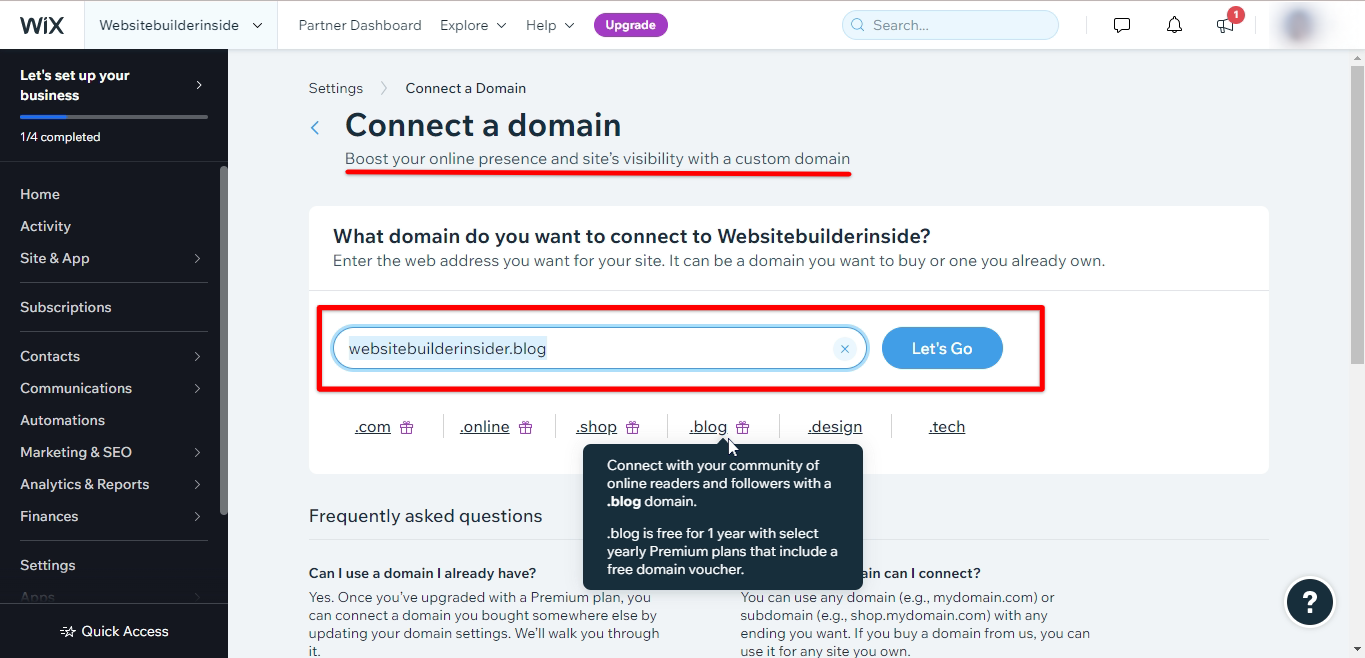Screen dimensions: 1365x658
Task: Click the back arrow beside Connect a domain
Action: [x=315, y=127]
